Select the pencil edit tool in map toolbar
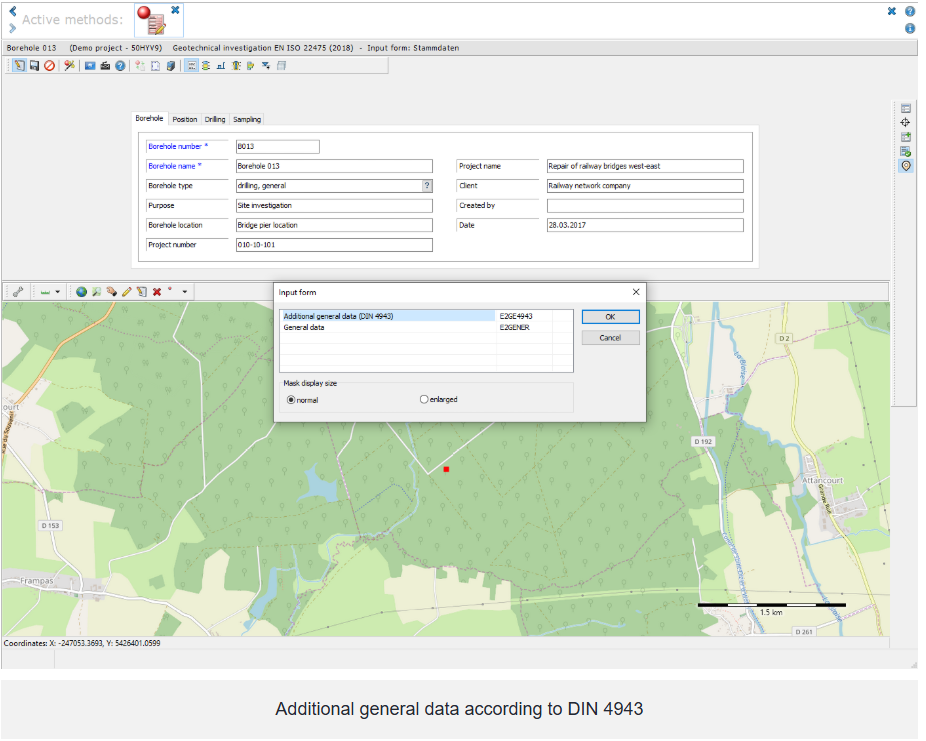The width and height of the screenshot is (926, 741). 126,292
